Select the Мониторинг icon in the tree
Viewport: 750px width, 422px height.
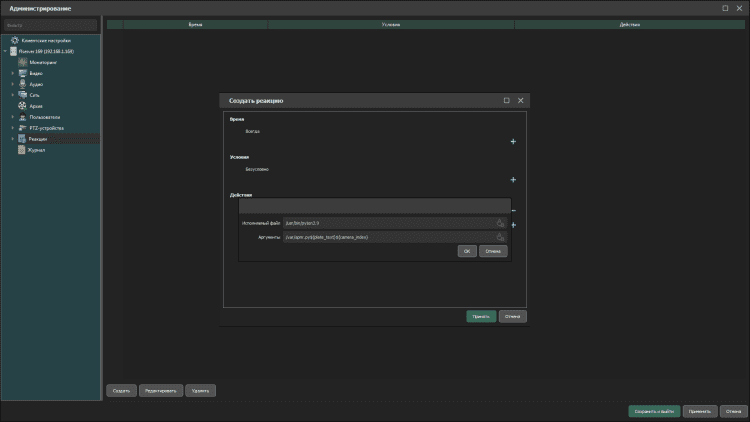coord(22,62)
